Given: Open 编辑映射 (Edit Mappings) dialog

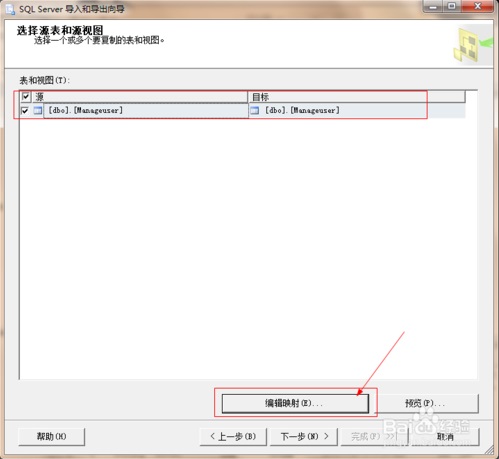Looking at the screenshot, I should click(x=295, y=403).
